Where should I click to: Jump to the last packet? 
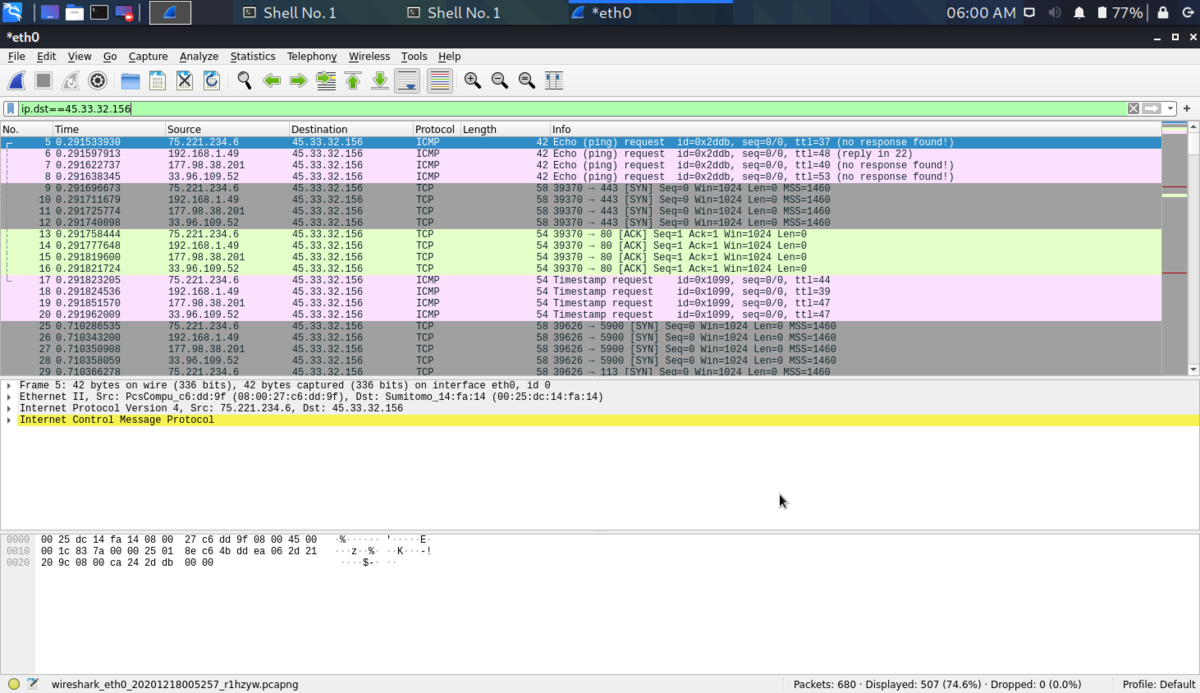(x=379, y=81)
